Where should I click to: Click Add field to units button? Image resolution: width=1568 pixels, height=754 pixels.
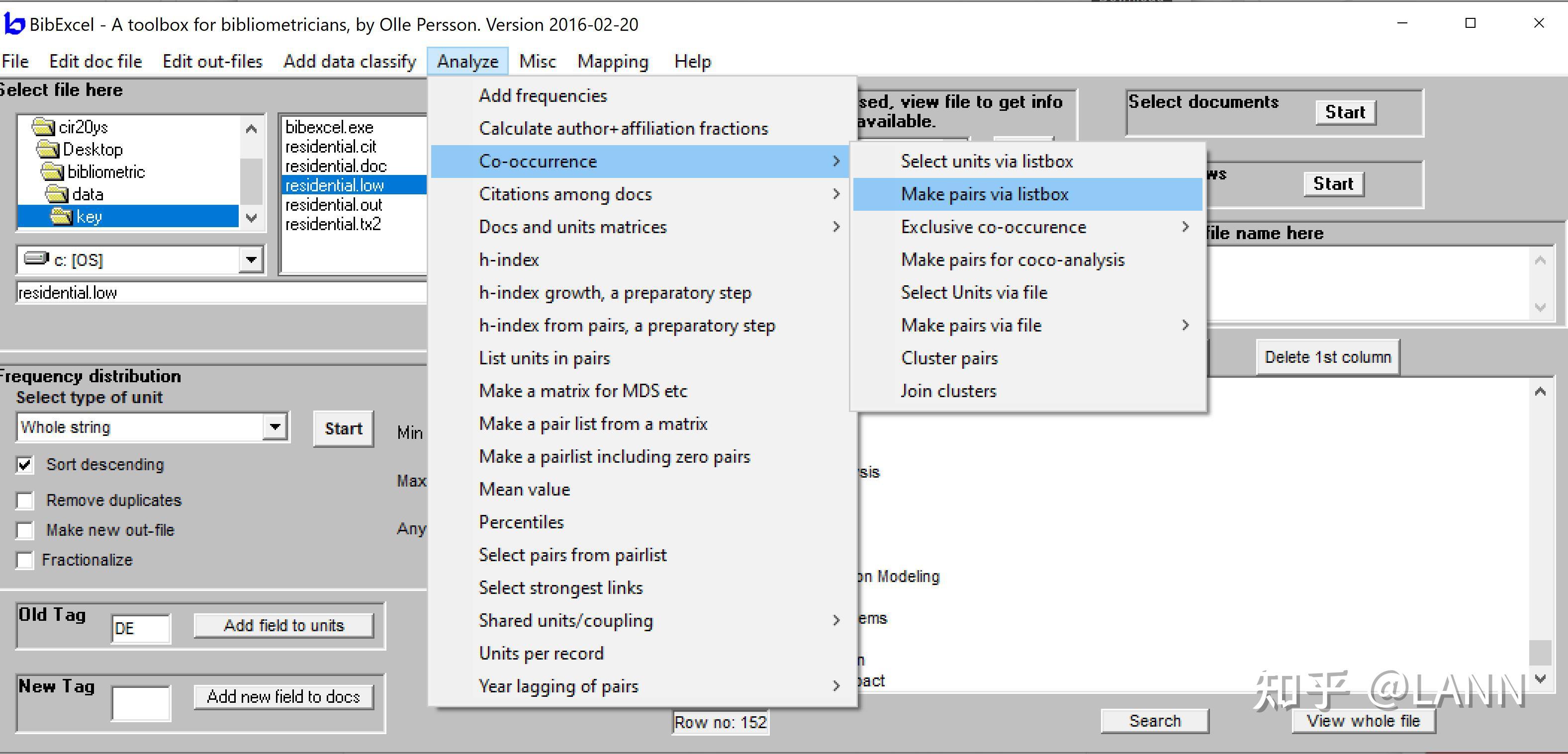283,626
